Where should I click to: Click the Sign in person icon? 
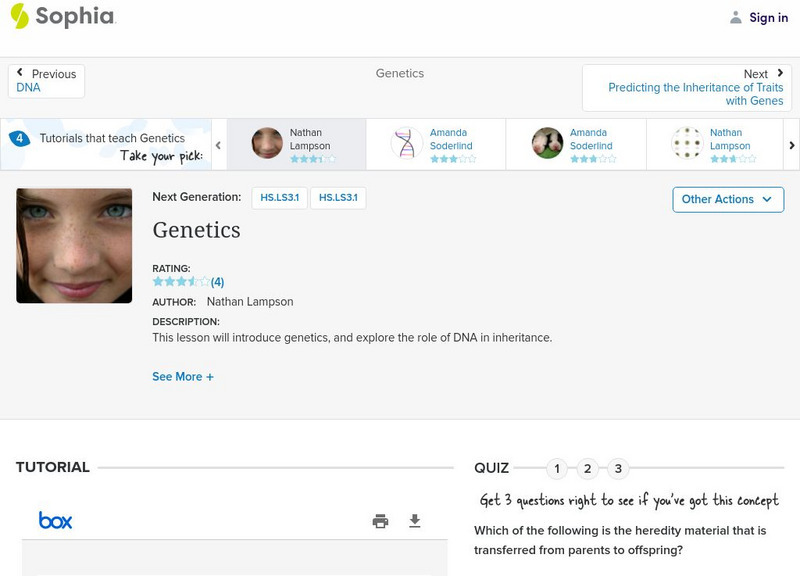736,17
